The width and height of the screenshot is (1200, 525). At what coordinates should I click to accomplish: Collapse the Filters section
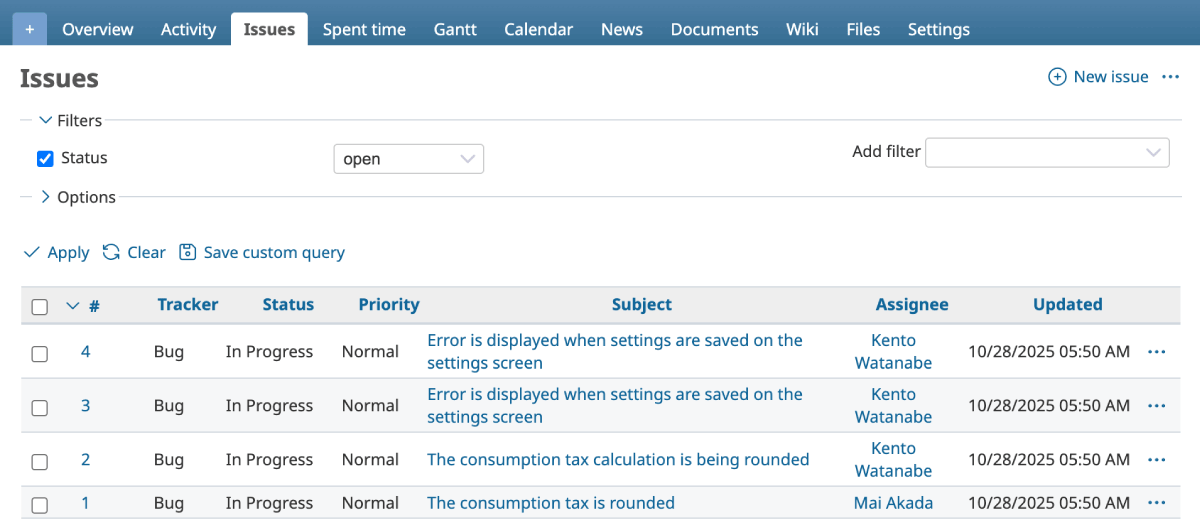pyautogui.click(x=46, y=120)
